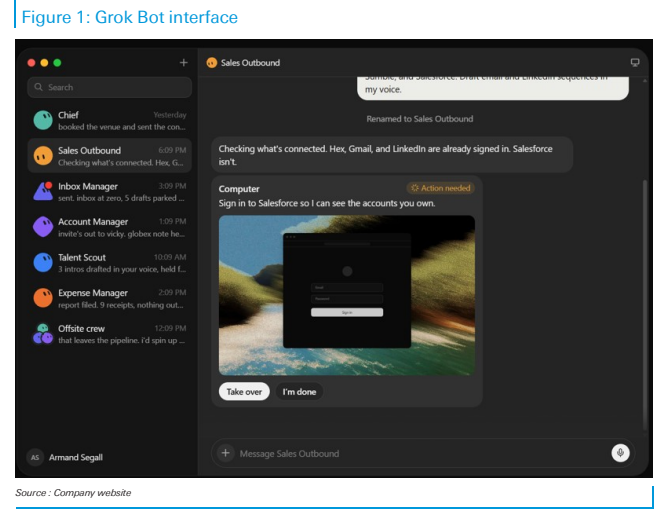Click the Sign in button inside preview
This screenshot has width=668, height=515.
pyautogui.click(x=347, y=312)
